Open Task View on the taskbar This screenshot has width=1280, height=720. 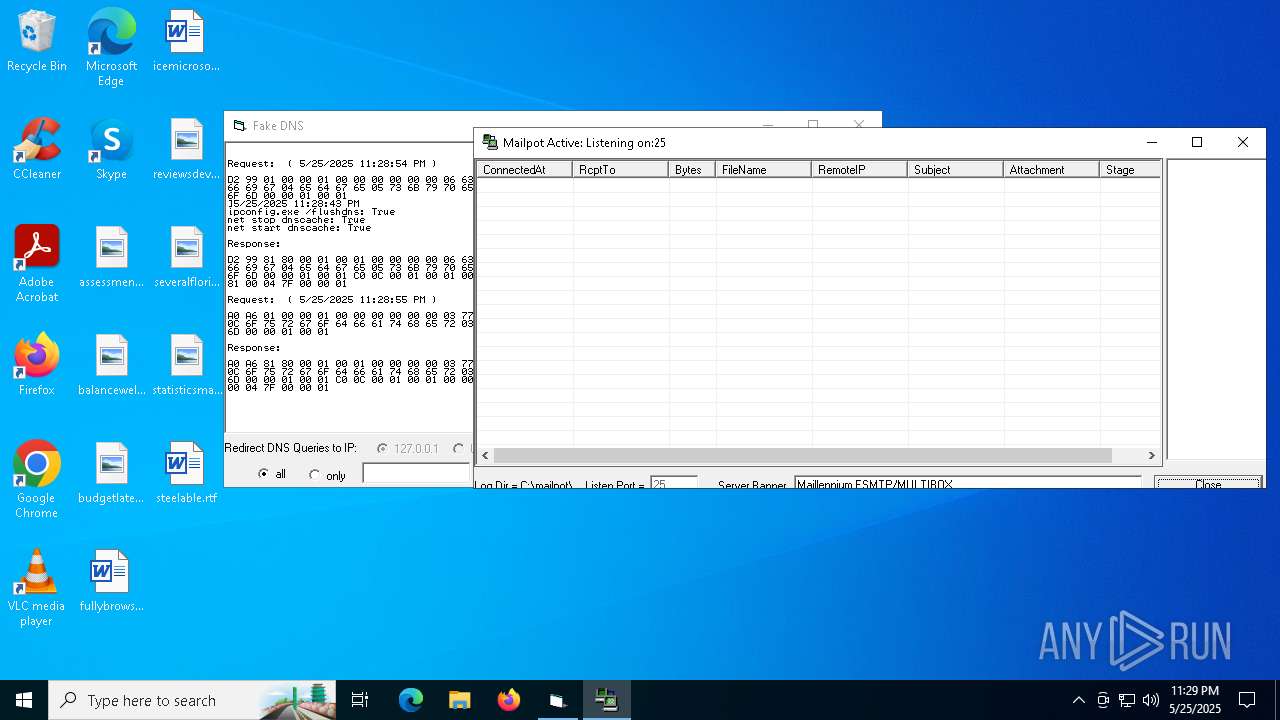[x=360, y=700]
